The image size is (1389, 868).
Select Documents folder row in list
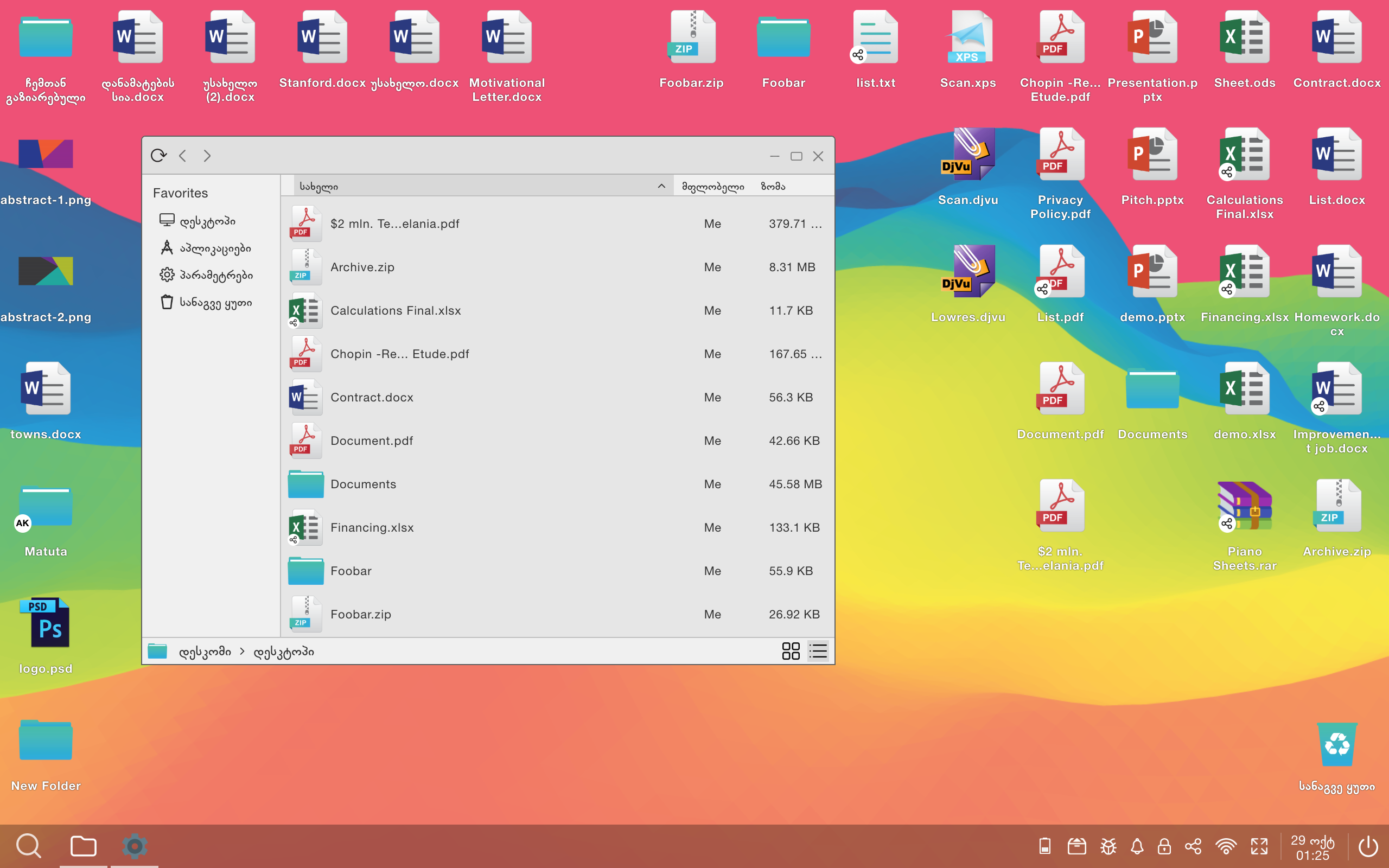(557, 484)
